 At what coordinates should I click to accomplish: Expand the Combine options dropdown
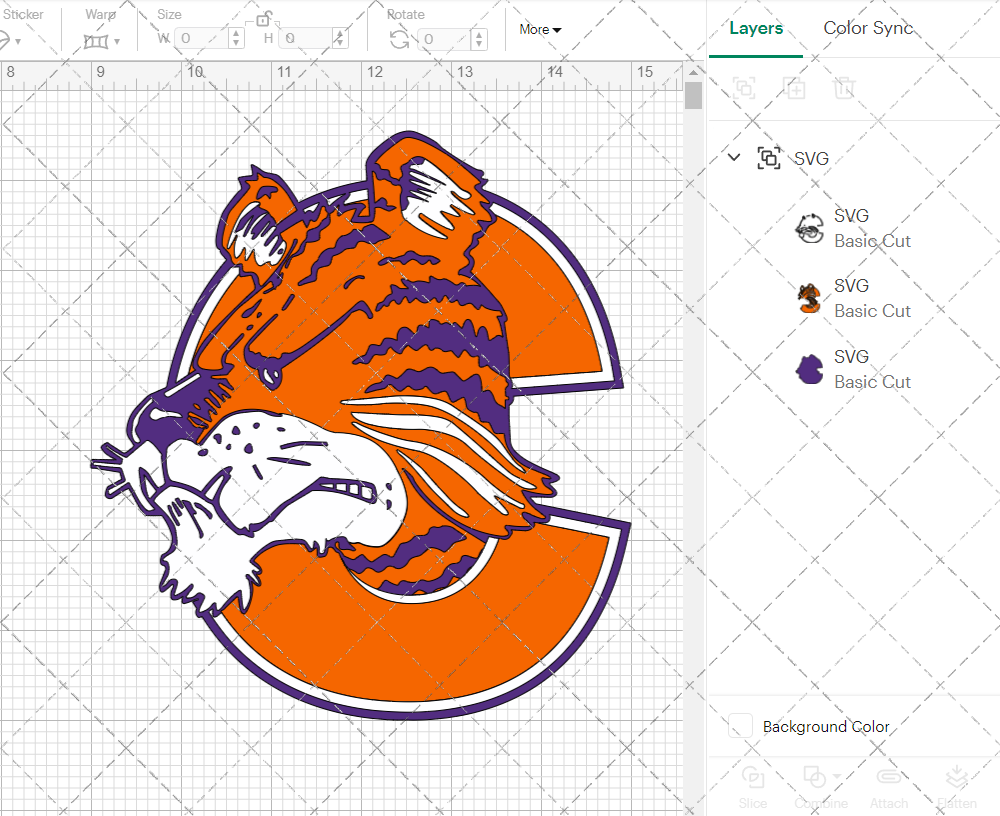tap(836, 778)
